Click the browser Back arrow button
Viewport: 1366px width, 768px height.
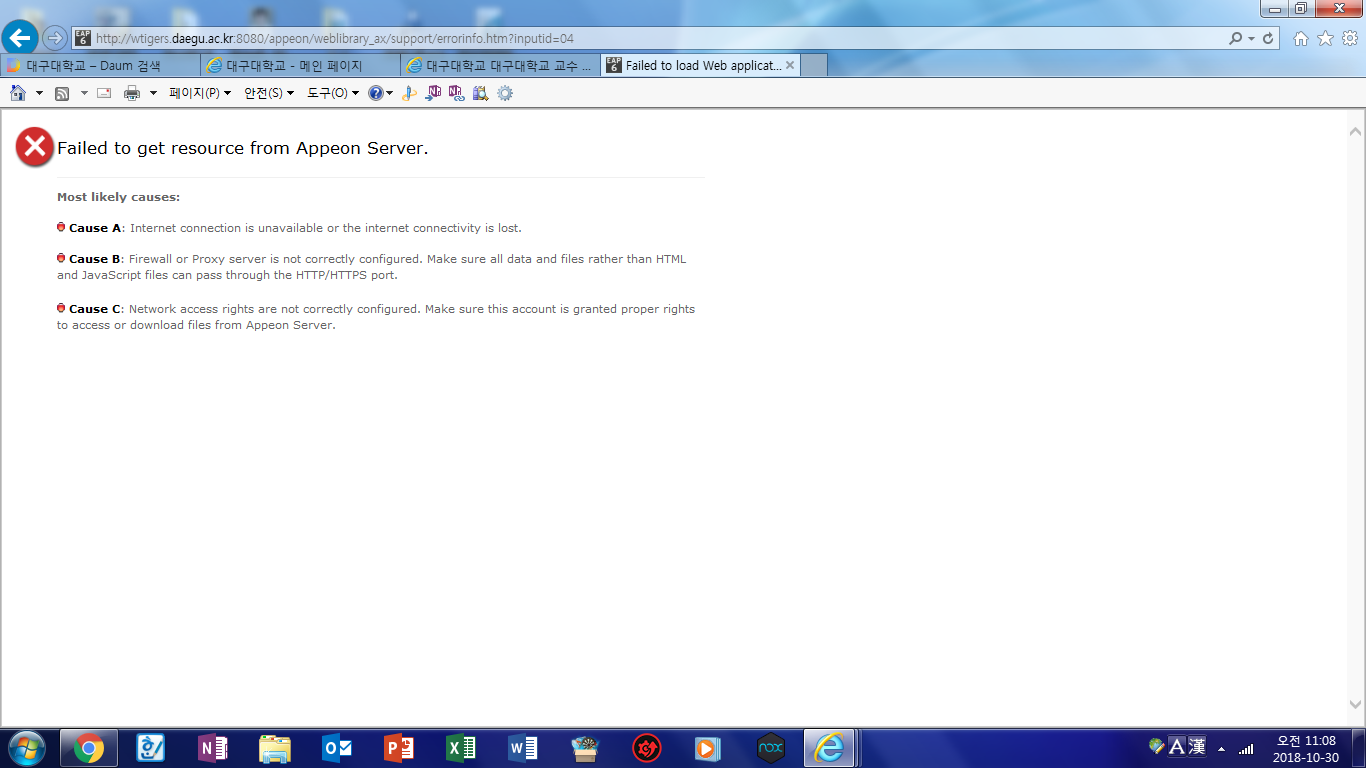click(20, 38)
